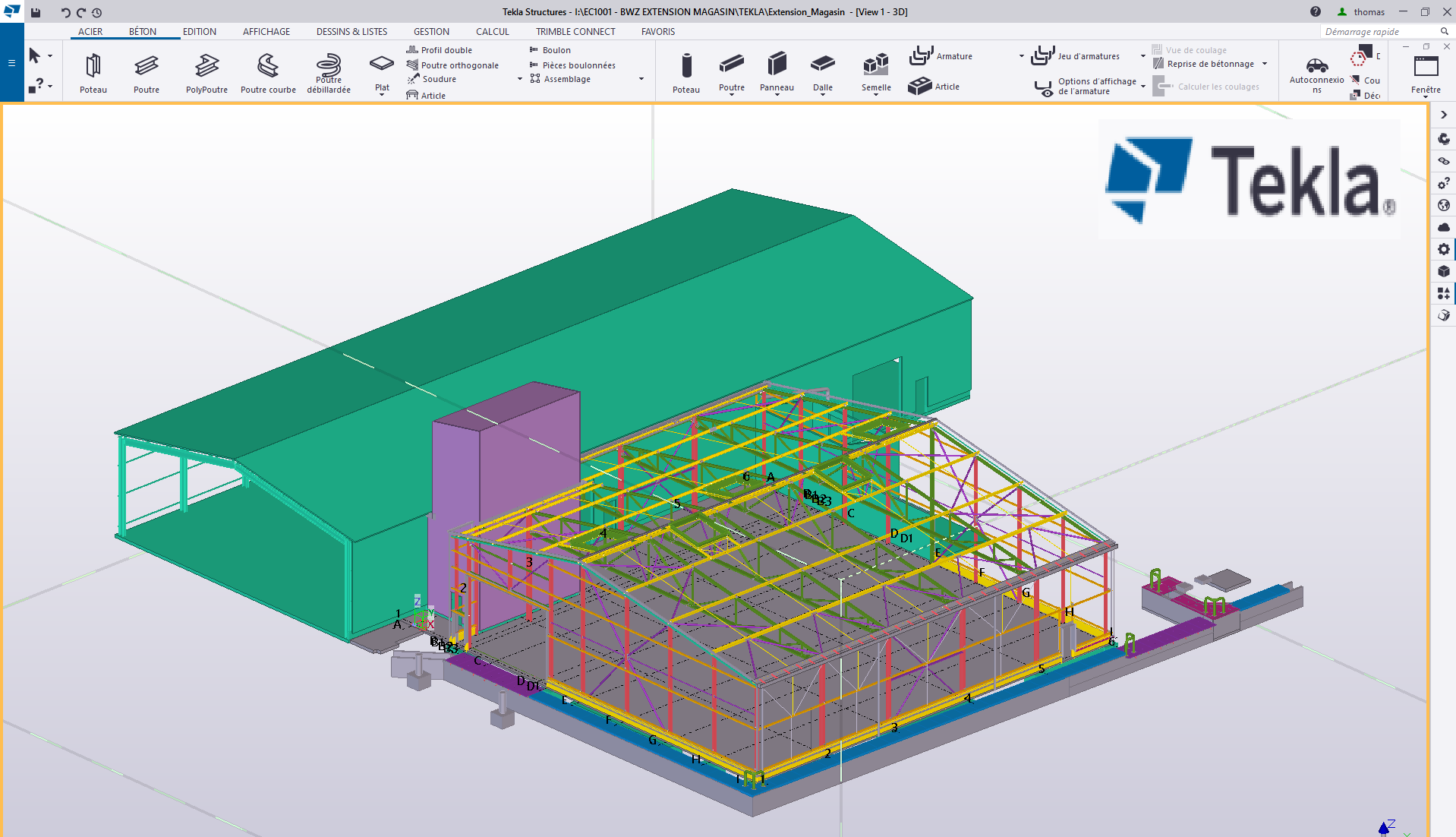Open the inquire question-mark tool dropdown
1456x837 pixels.
point(50,86)
